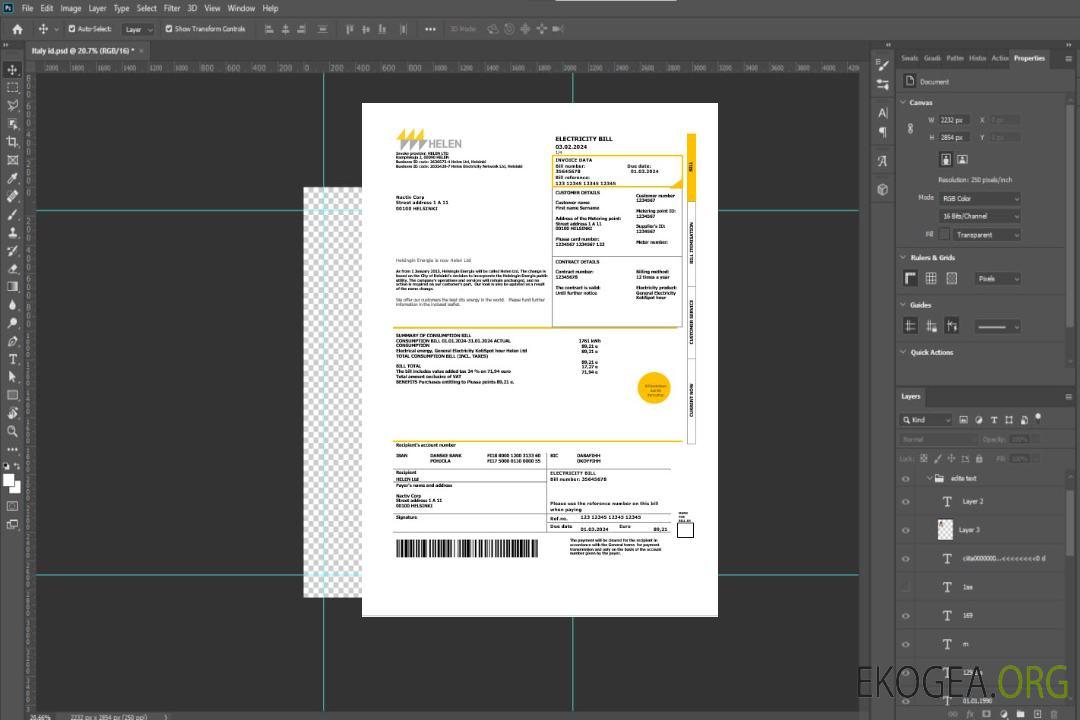Viewport: 1080px width, 720px height.
Task: Open the Filter menu
Action: [x=172, y=8]
